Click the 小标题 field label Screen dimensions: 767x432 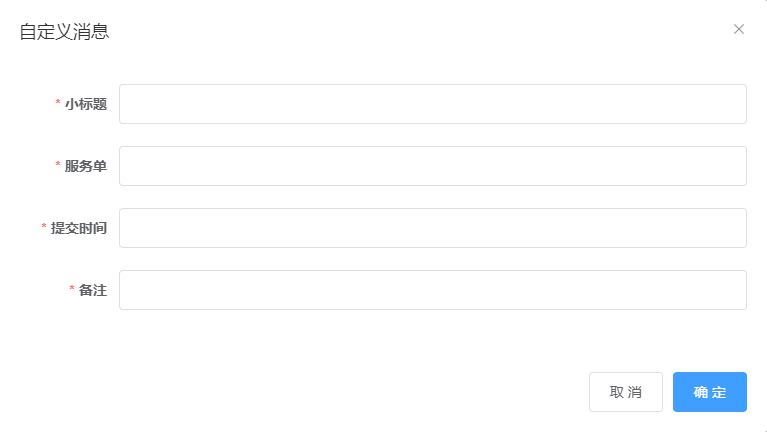point(86,104)
